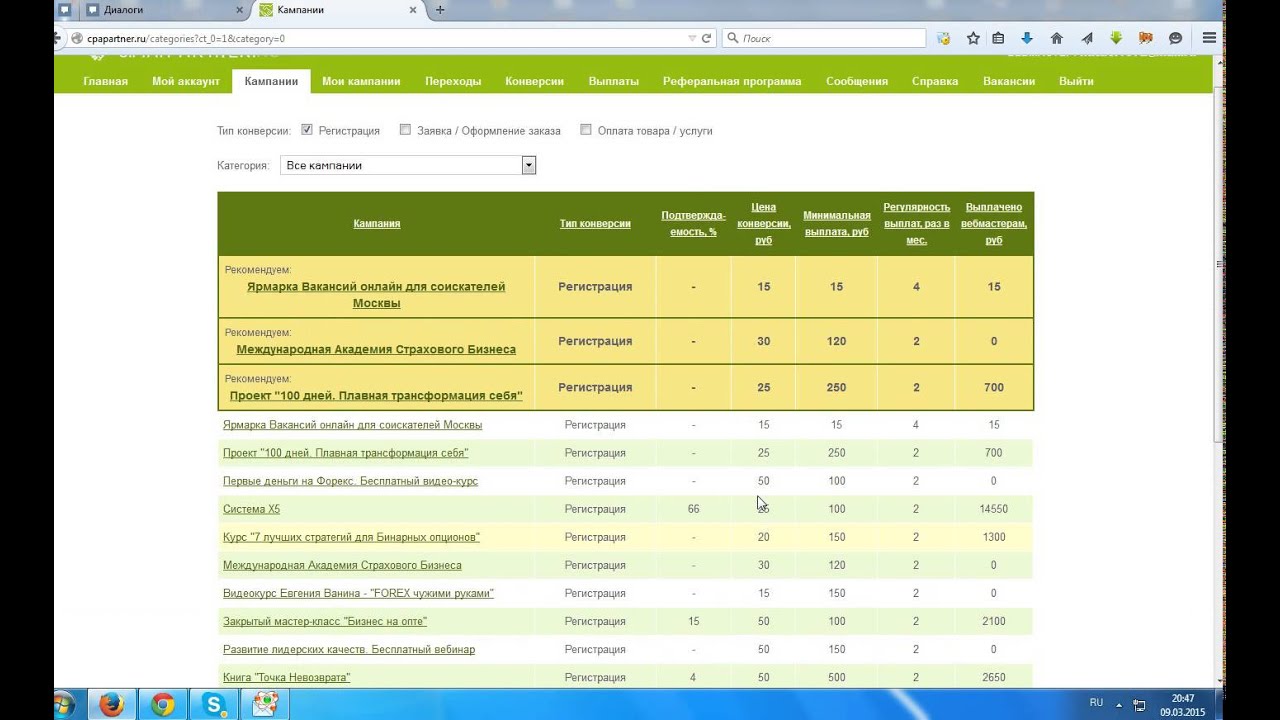Open Реферальная программа page

point(732,81)
